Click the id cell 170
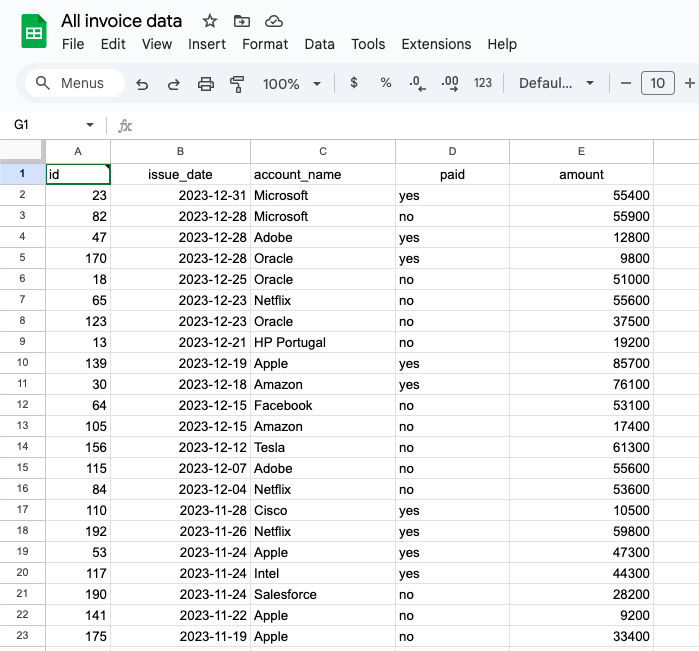 click(78, 258)
